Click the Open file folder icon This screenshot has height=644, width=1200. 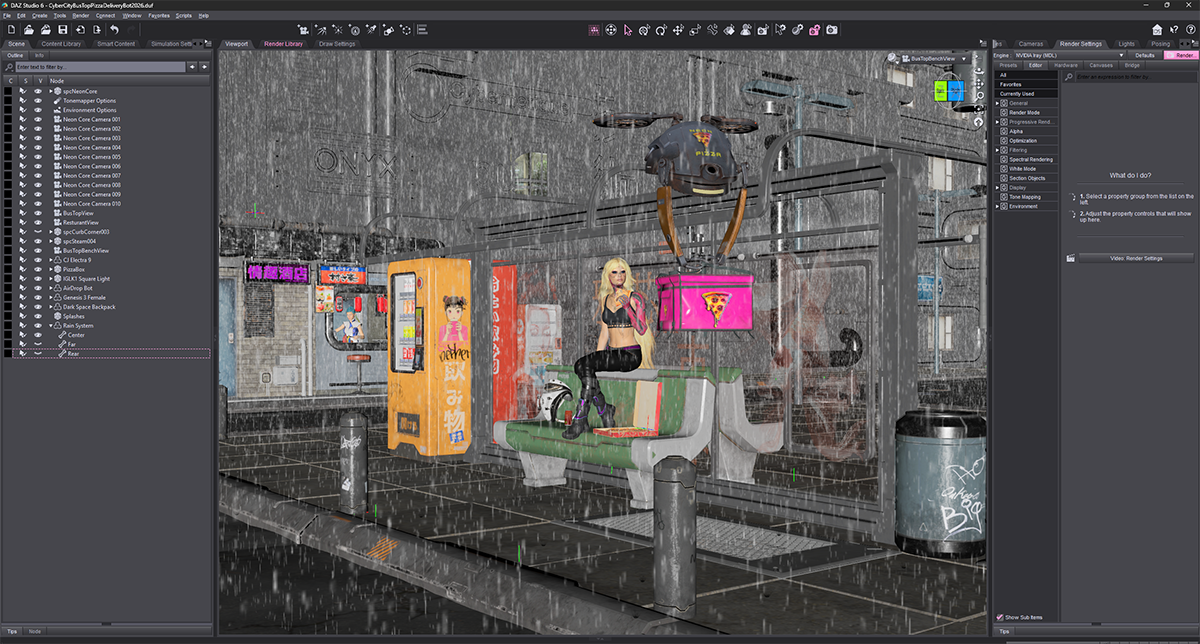pos(29,30)
